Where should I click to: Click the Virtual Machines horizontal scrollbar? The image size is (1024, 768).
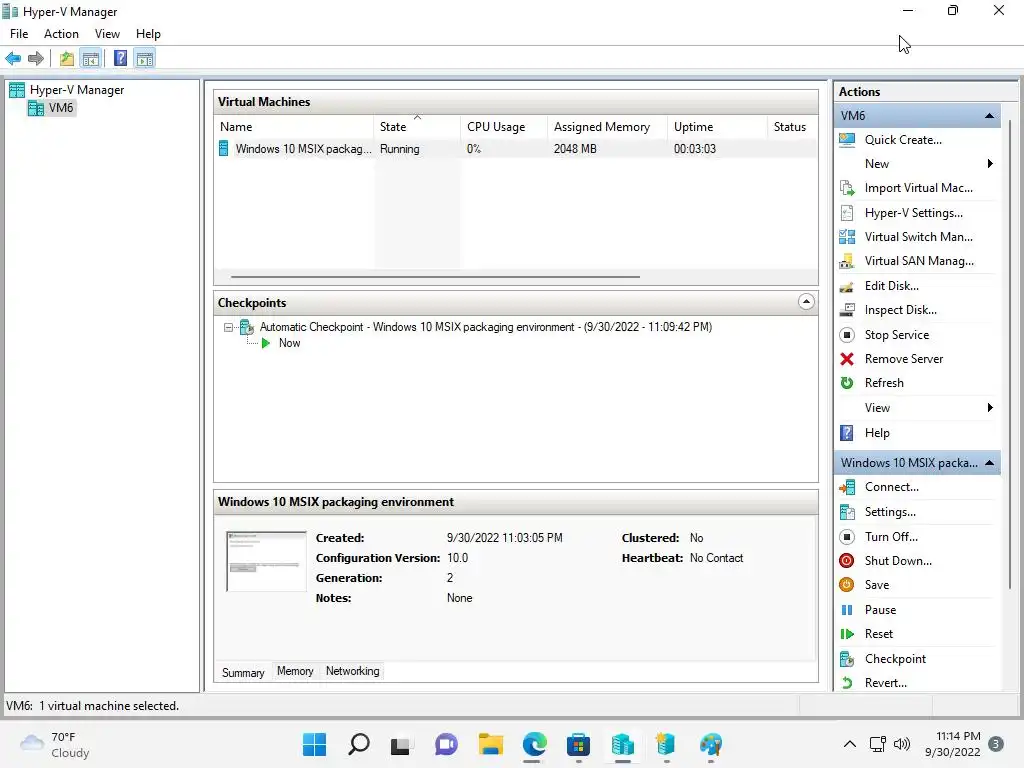point(435,277)
